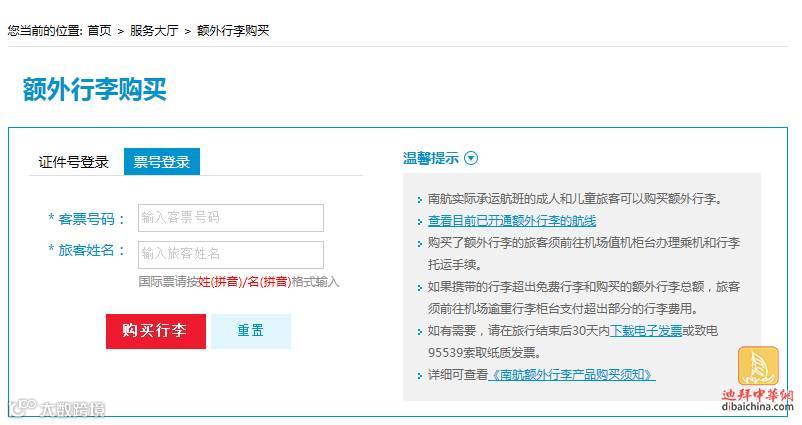Go to 首页 in breadcrumb
This screenshot has height=425, width=802.
point(99,31)
